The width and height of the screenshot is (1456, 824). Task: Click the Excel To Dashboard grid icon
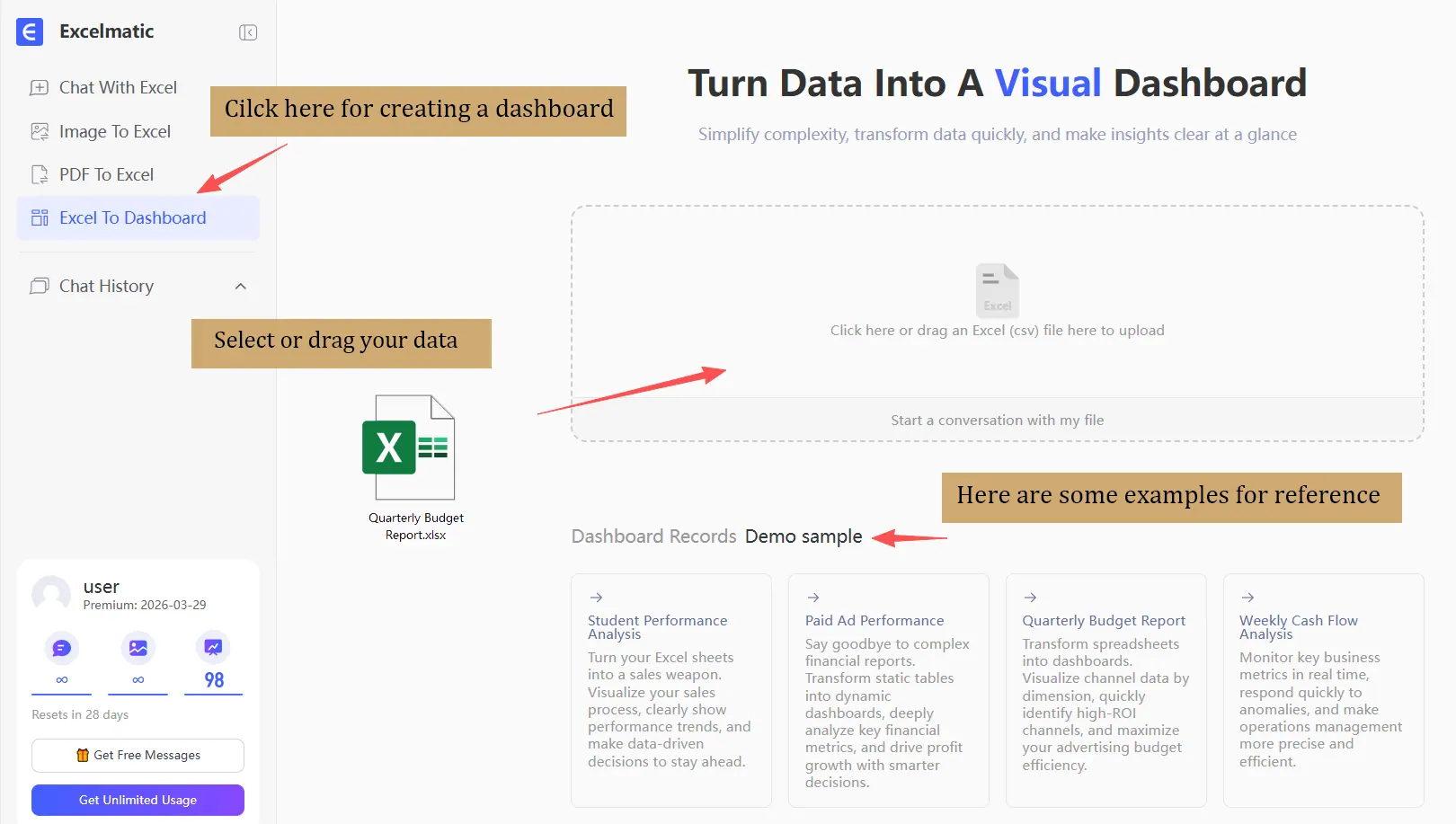40,217
